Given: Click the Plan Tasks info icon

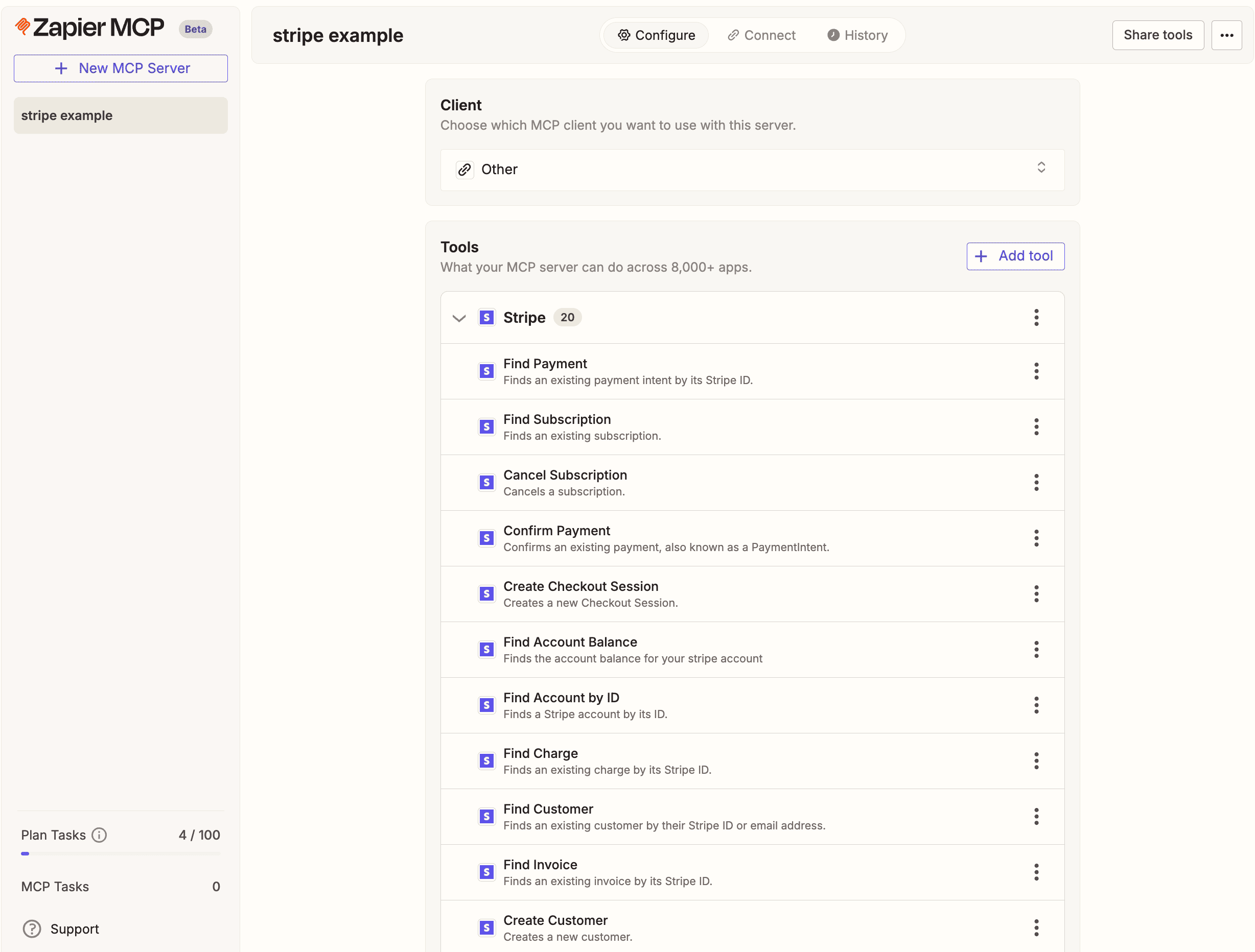Looking at the screenshot, I should coord(99,835).
